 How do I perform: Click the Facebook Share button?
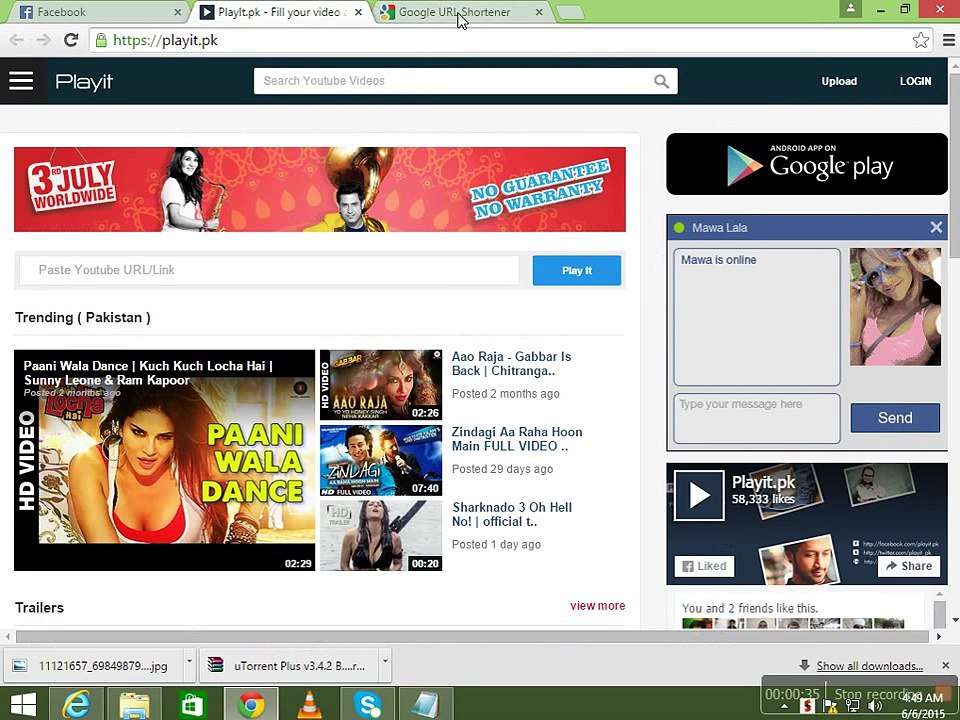click(x=909, y=566)
